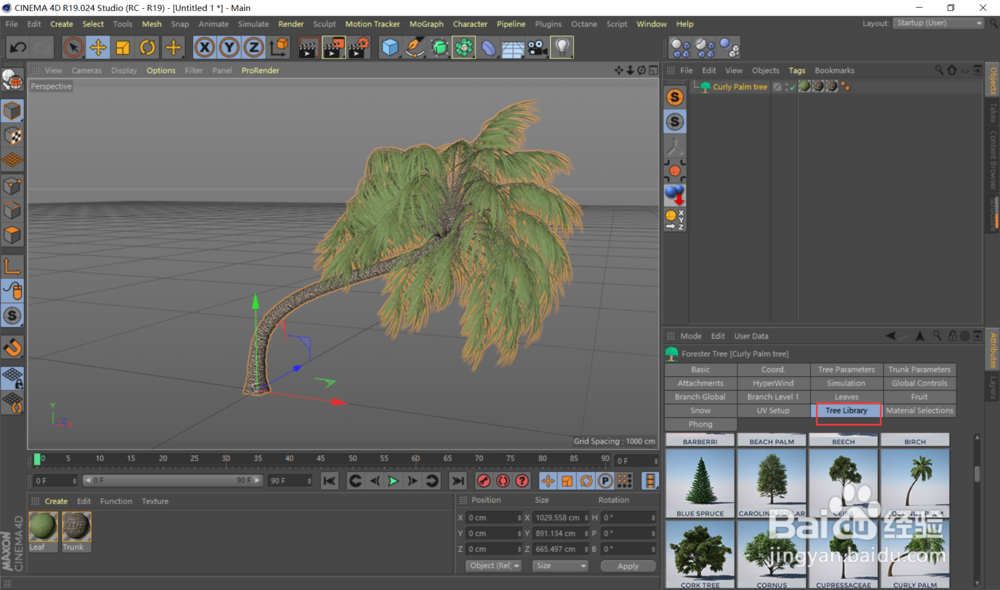Toggle Z-axis lock button
Screen dimensions: 1000x590
point(254,47)
